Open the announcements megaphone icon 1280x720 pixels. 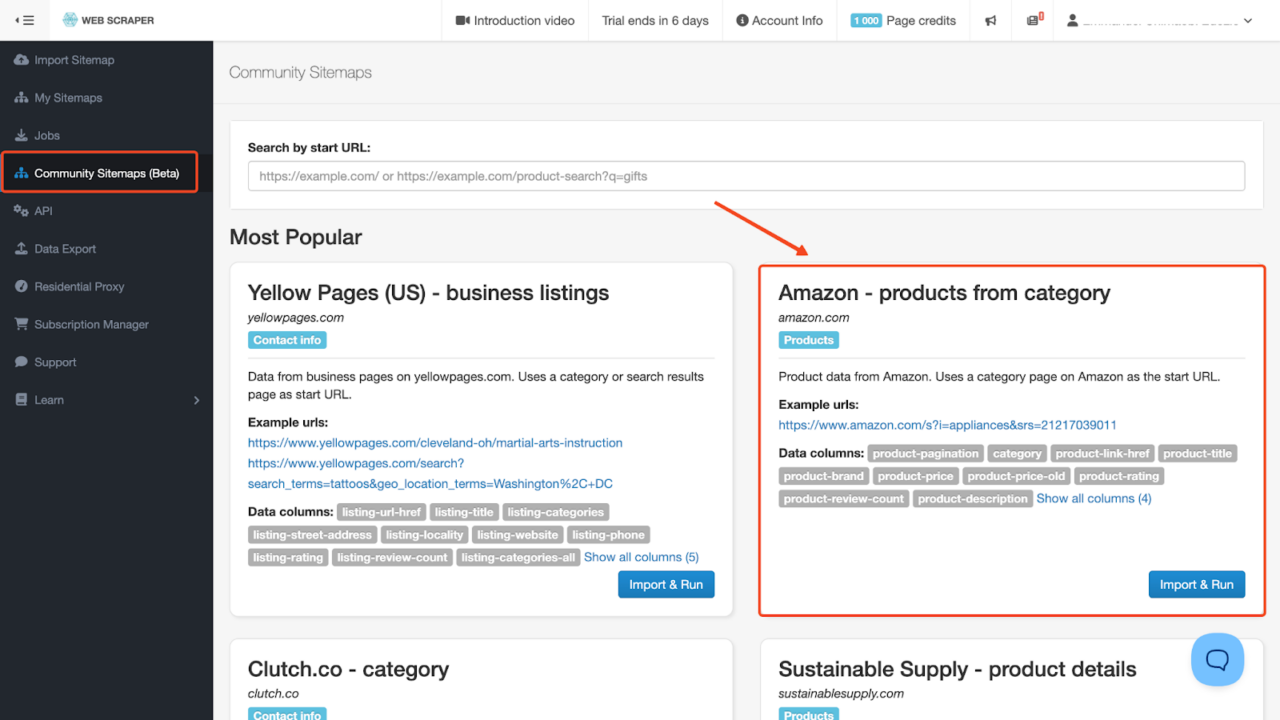tap(990, 21)
